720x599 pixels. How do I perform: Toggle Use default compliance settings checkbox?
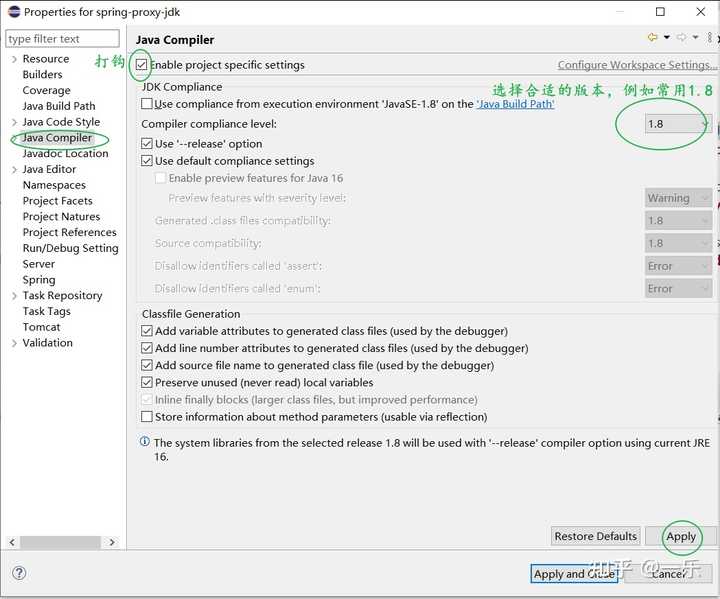147,161
